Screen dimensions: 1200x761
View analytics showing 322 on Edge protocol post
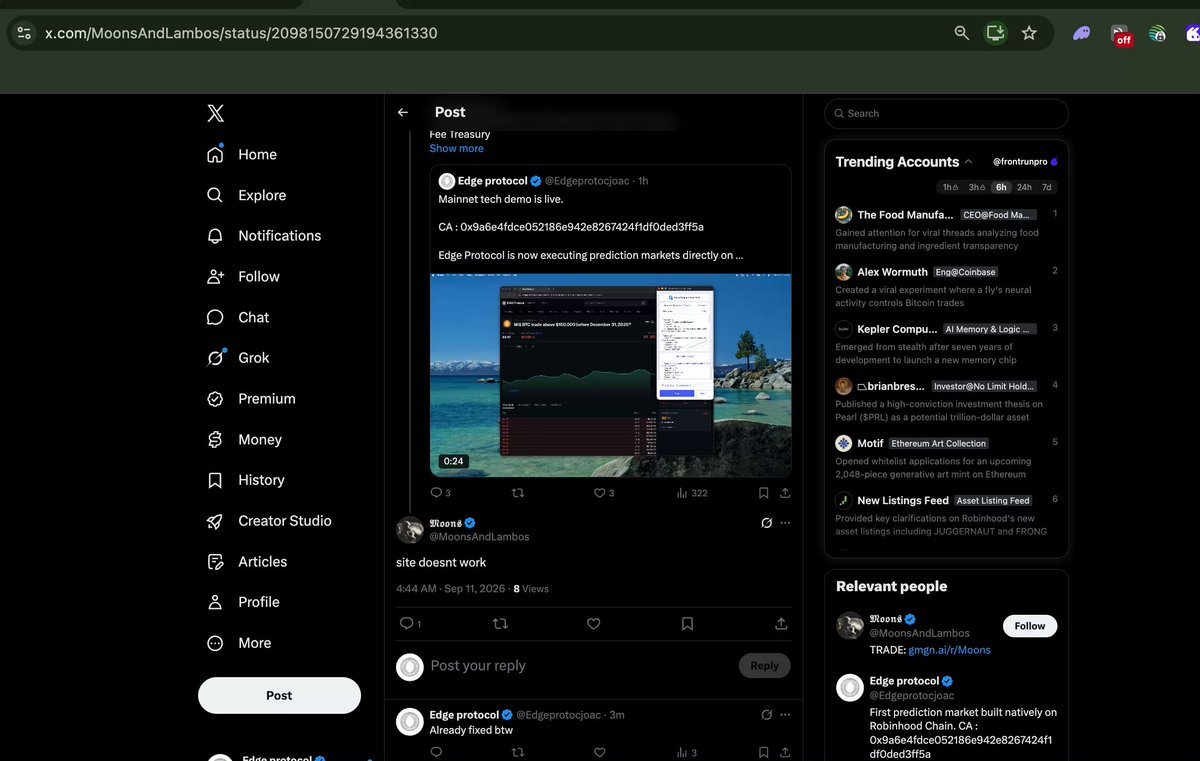click(692, 493)
